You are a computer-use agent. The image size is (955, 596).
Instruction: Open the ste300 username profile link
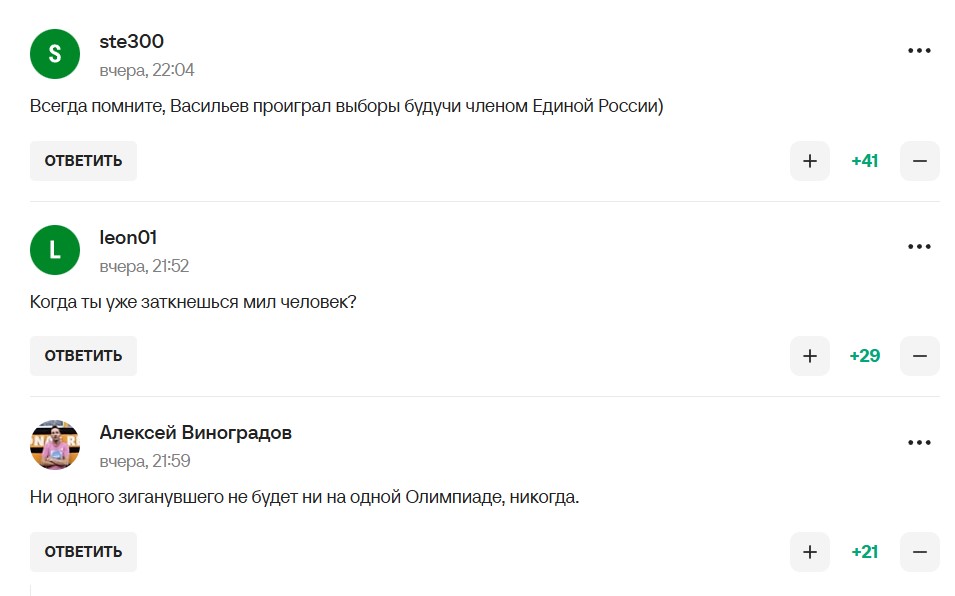[x=132, y=42]
